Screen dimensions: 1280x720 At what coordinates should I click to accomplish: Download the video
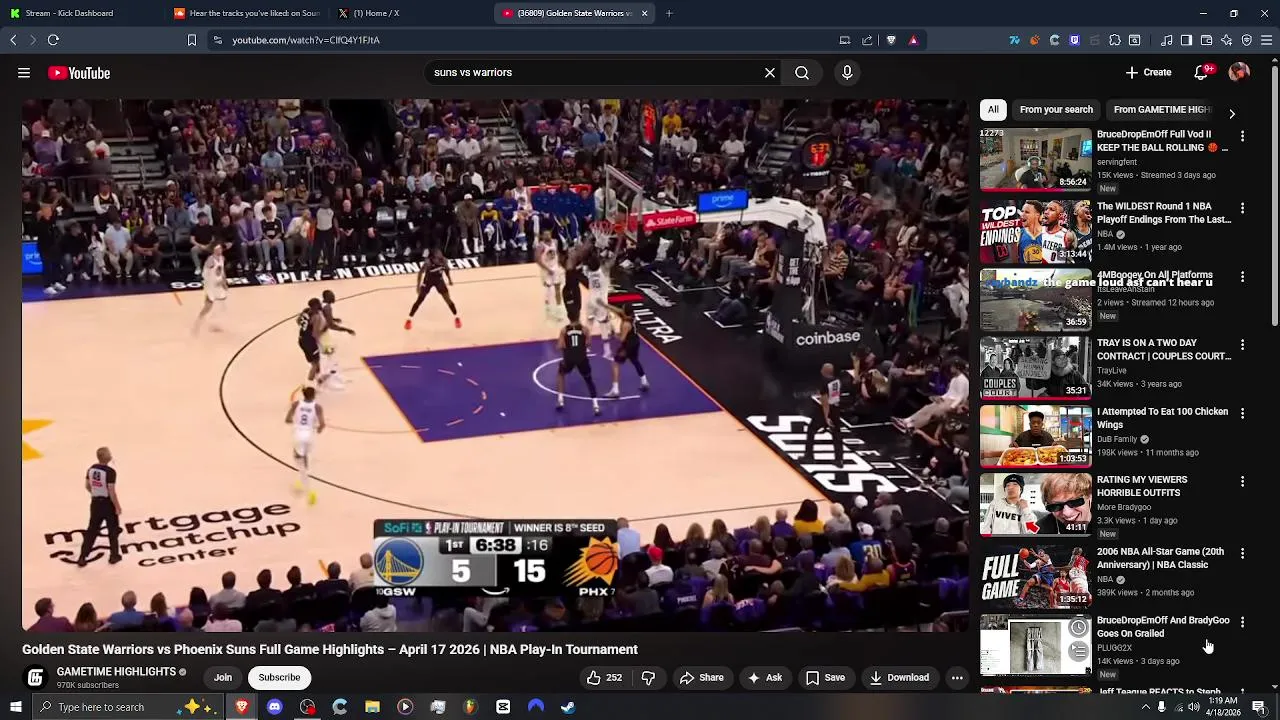tap(899, 678)
